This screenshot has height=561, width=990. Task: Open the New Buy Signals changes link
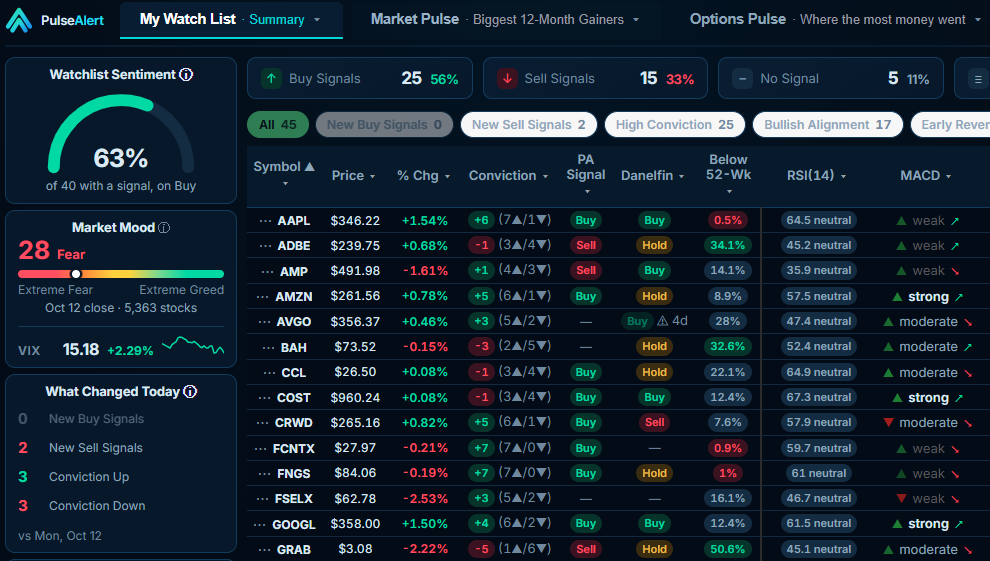[97, 419]
